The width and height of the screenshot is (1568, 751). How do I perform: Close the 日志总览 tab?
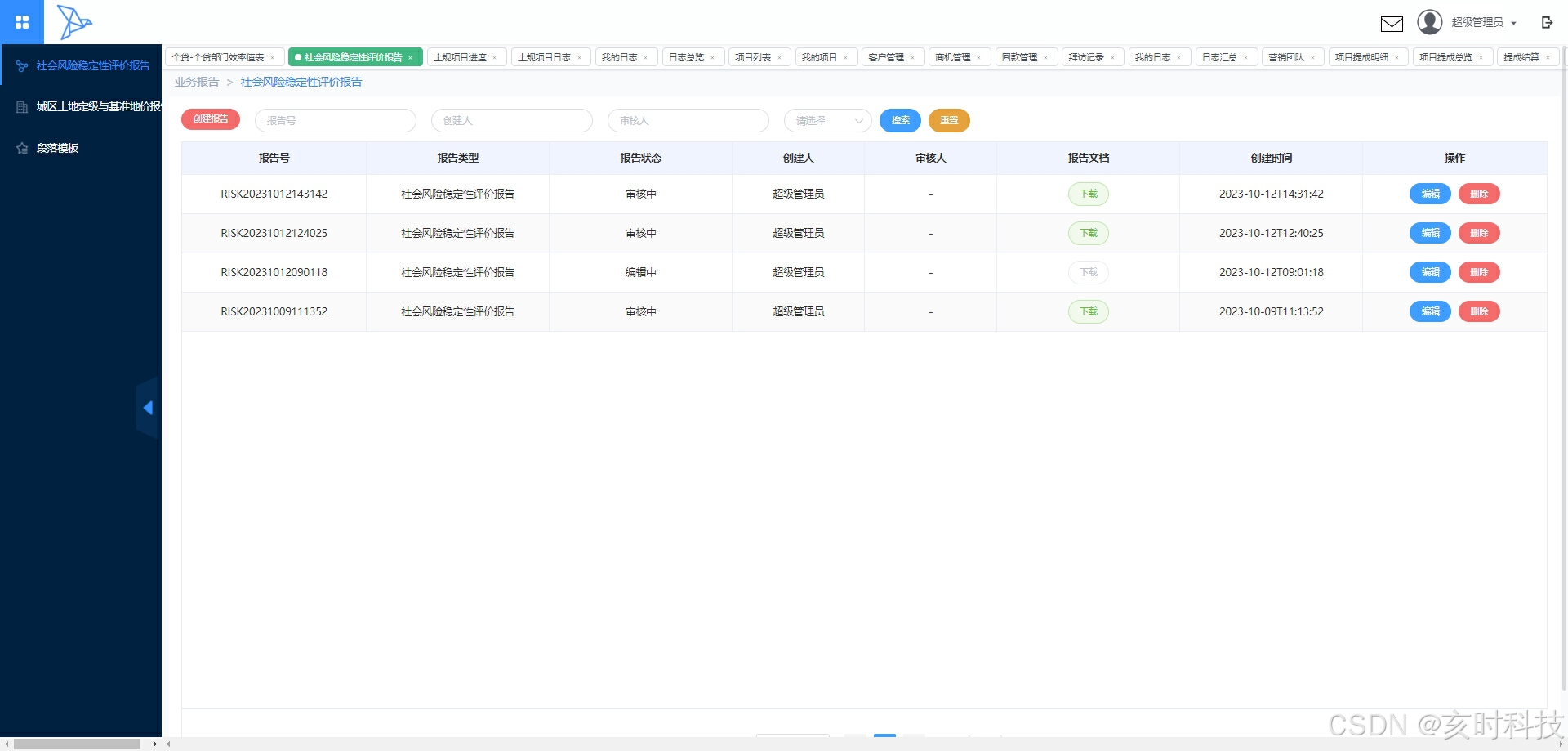[713, 58]
